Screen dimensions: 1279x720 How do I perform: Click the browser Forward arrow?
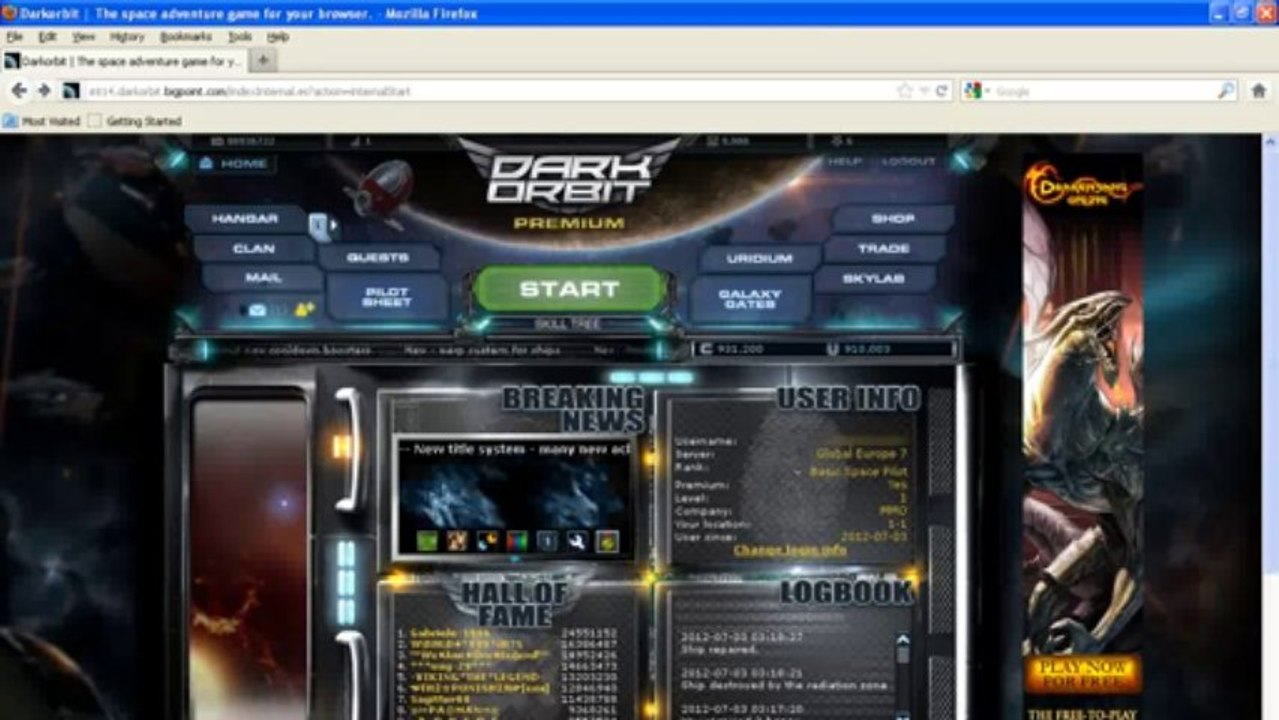tap(44, 91)
